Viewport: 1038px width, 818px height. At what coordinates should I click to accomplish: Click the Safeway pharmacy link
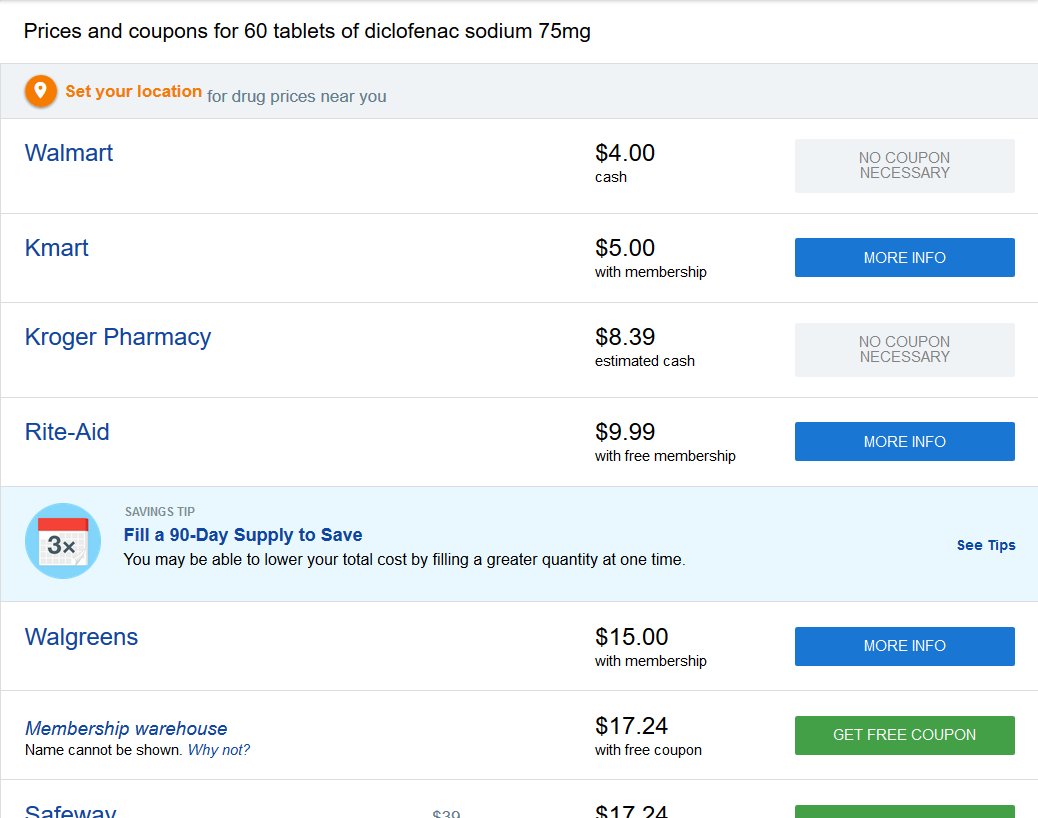click(70, 811)
